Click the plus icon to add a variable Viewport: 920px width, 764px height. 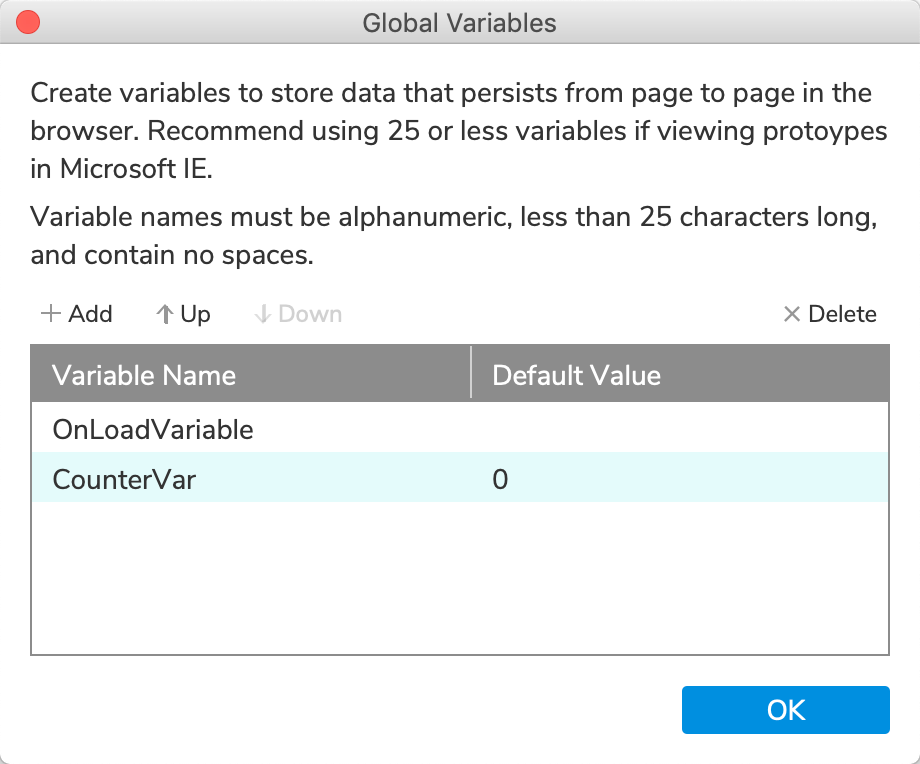pos(50,314)
